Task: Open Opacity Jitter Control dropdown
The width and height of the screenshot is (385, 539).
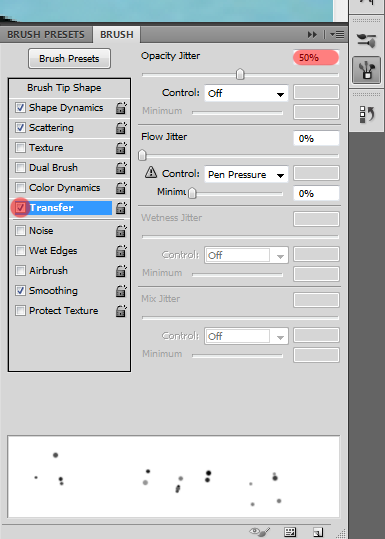Action: click(246, 93)
